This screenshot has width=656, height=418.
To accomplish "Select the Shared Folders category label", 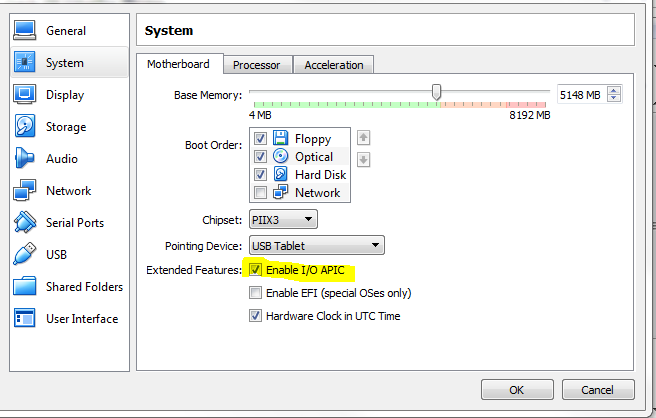I will coord(85,287).
